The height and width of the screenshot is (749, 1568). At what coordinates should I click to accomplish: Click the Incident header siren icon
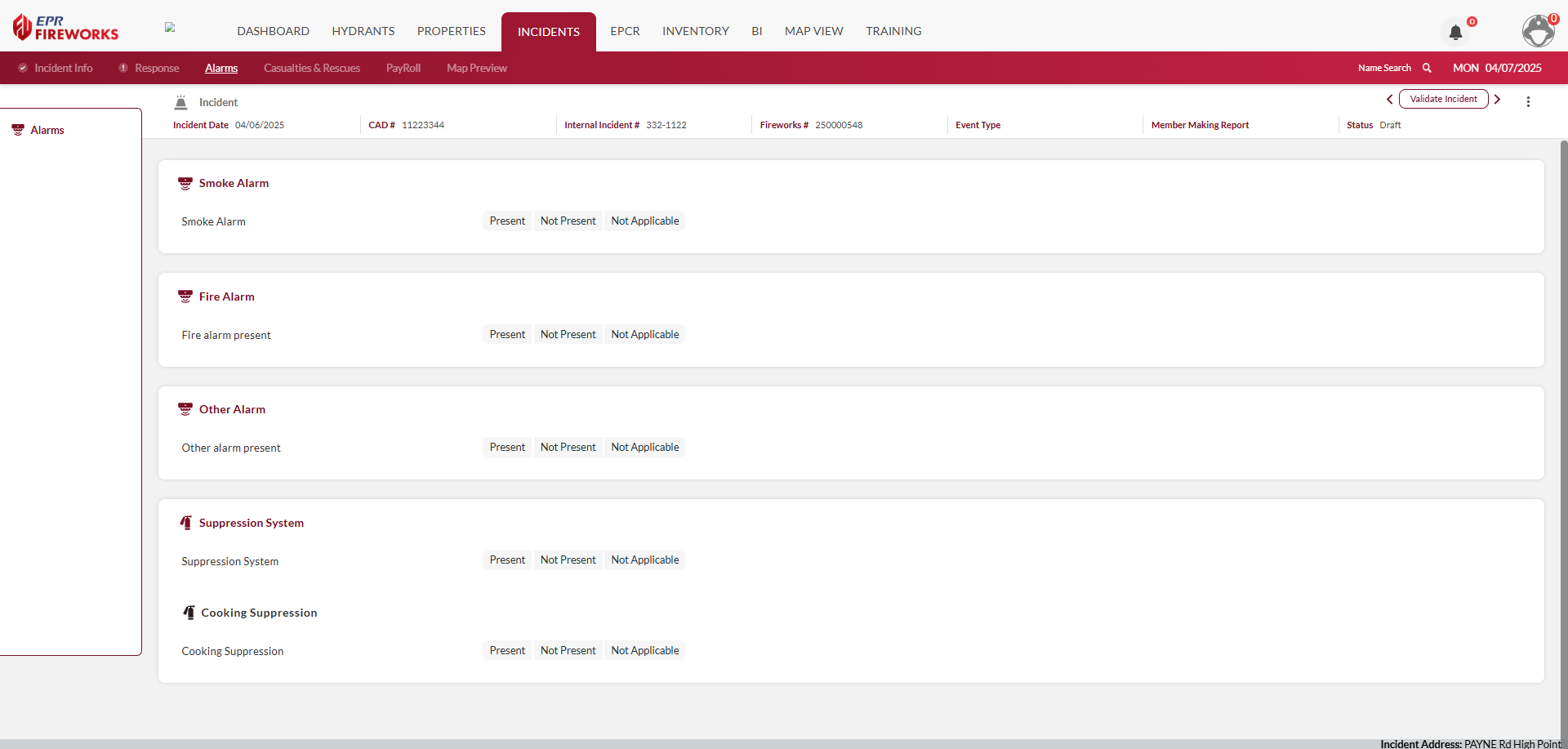point(181,102)
